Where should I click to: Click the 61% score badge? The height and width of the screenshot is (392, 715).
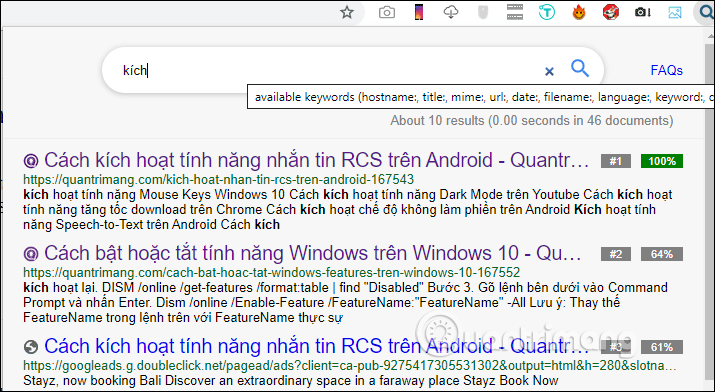tap(662, 347)
